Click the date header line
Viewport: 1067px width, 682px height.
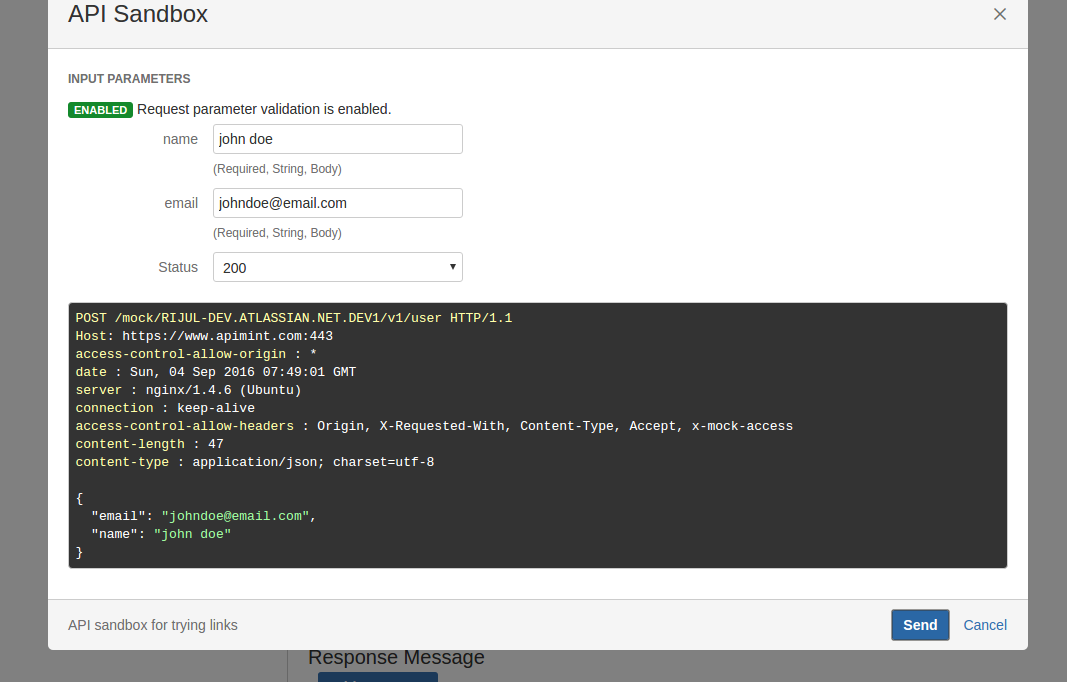(x=216, y=372)
